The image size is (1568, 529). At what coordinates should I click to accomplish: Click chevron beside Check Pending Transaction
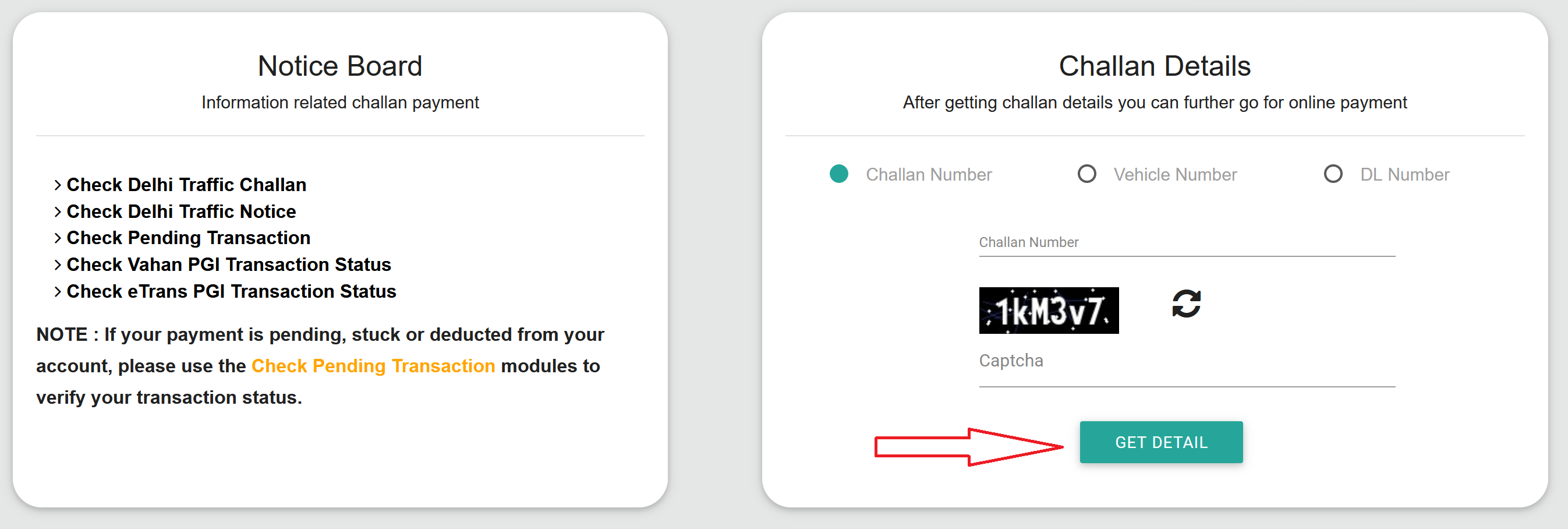(x=57, y=238)
